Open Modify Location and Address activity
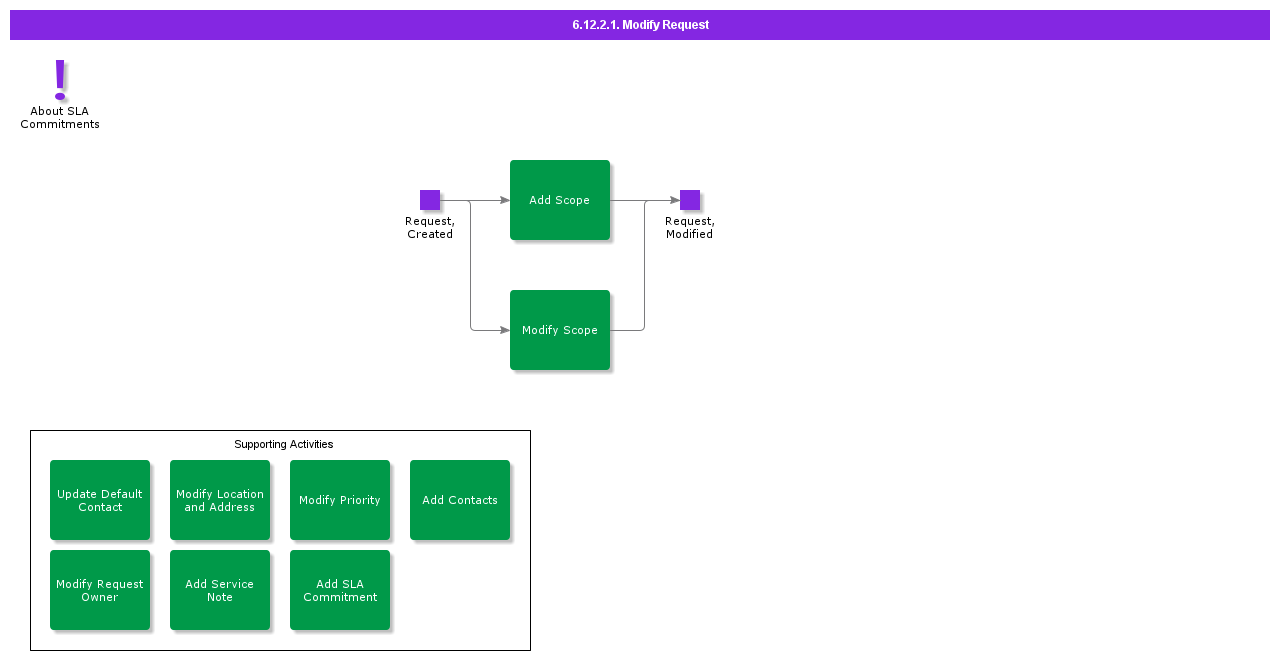This screenshot has height=660, width=1280. click(220, 500)
